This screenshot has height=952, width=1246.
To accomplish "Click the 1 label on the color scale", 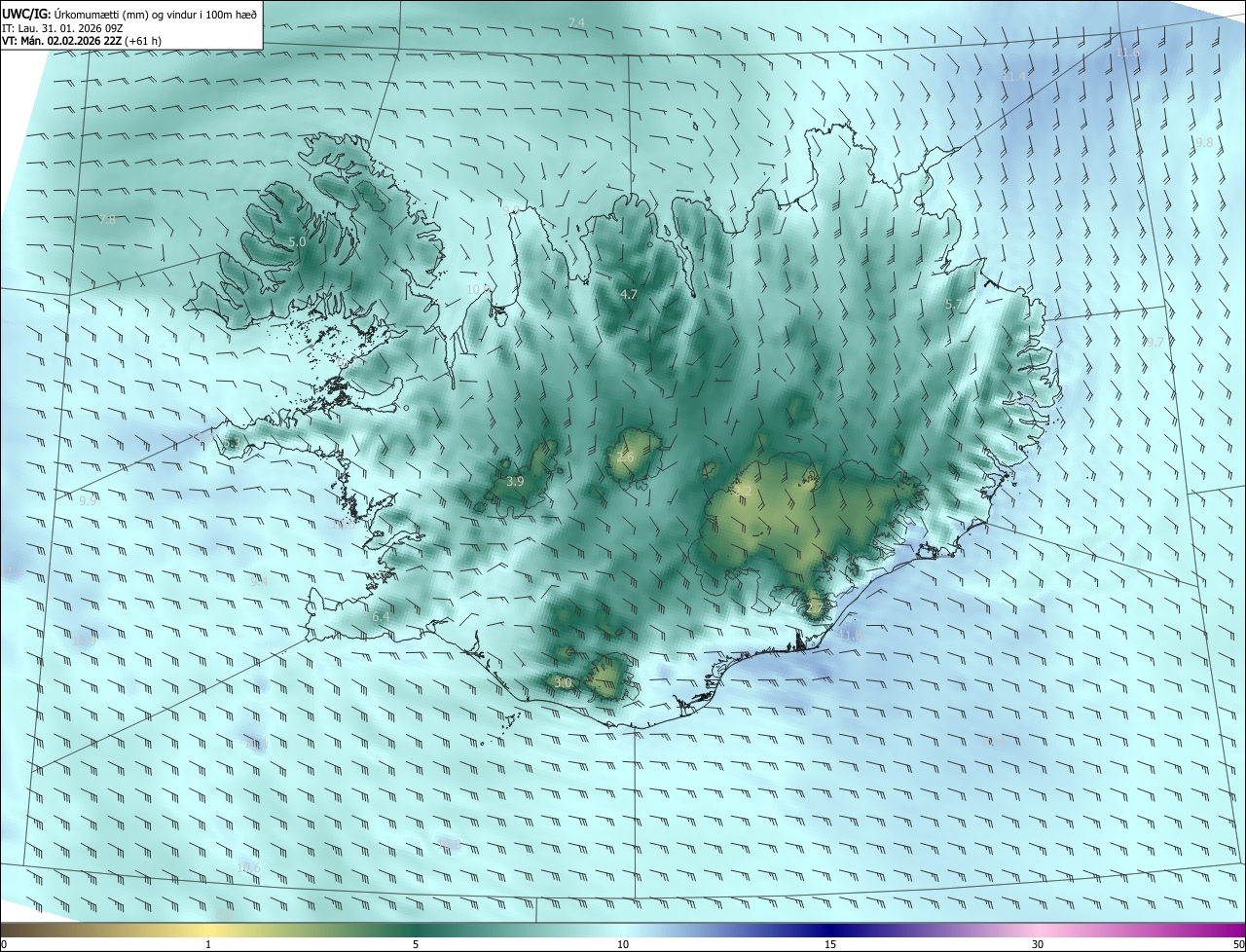I will (208, 945).
